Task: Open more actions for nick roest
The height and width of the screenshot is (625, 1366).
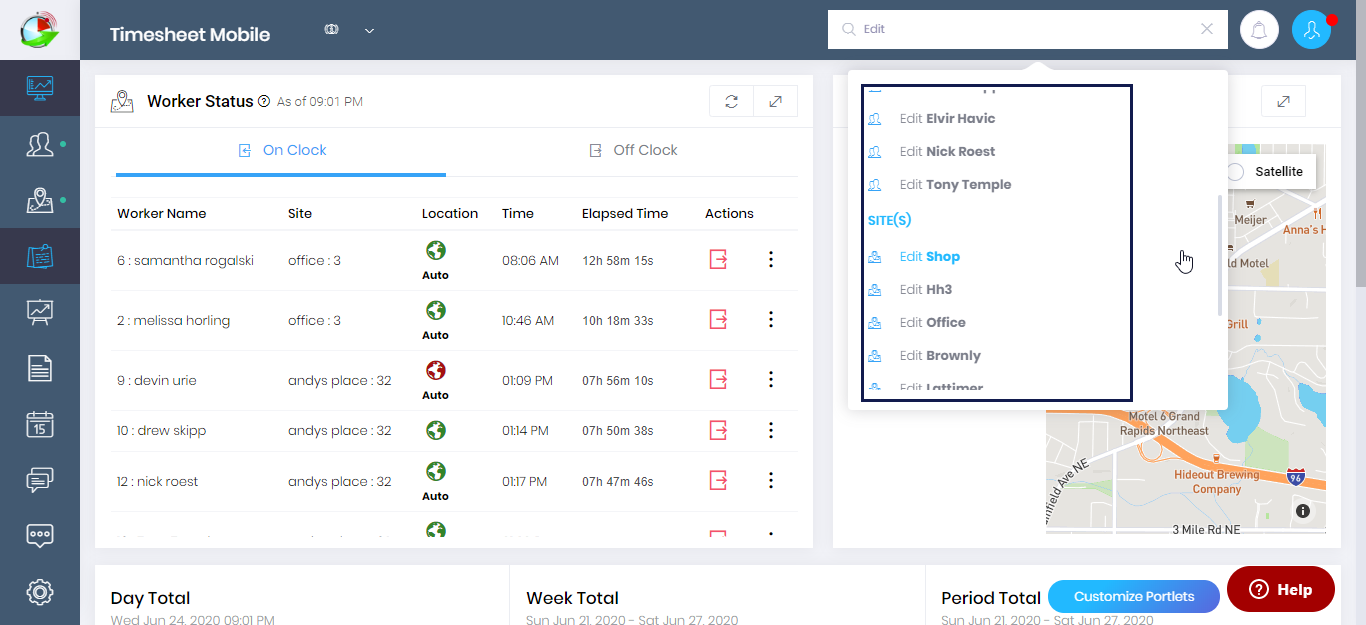Action: (771, 481)
